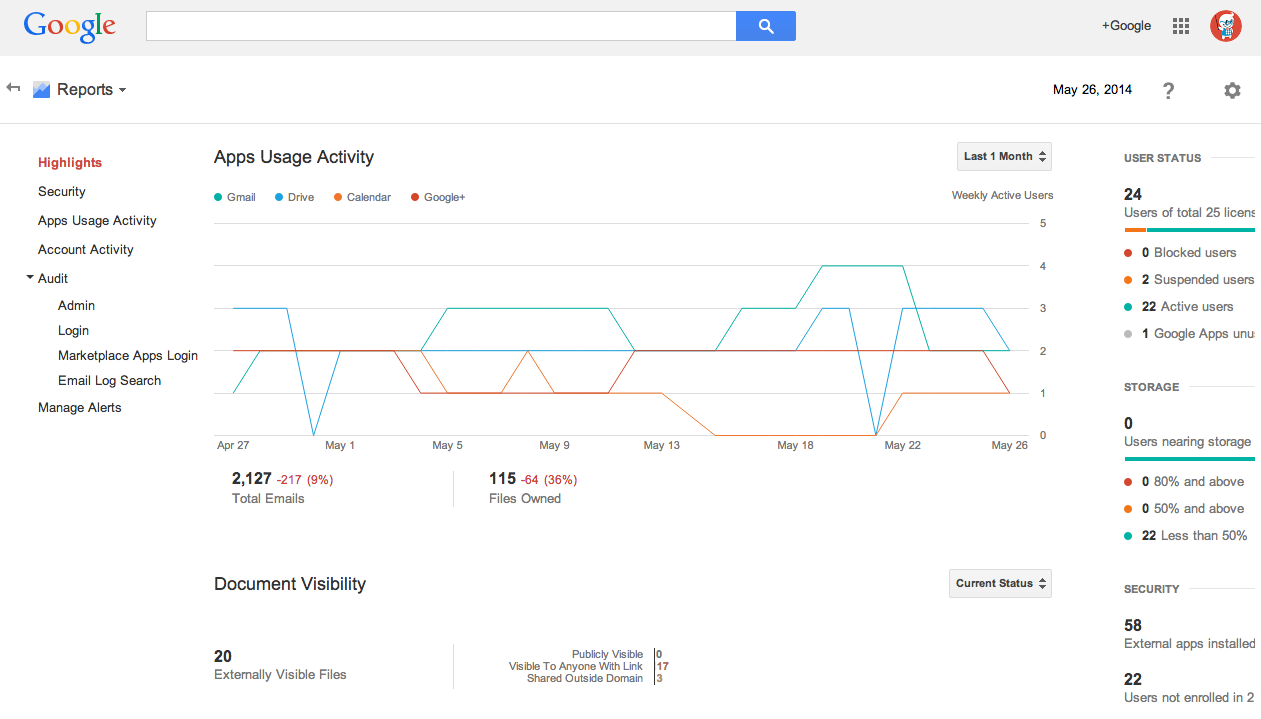The width and height of the screenshot is (1261, 719).
Task: Toggle the Drive series in chart legend
Action: [x=294, y=197]
